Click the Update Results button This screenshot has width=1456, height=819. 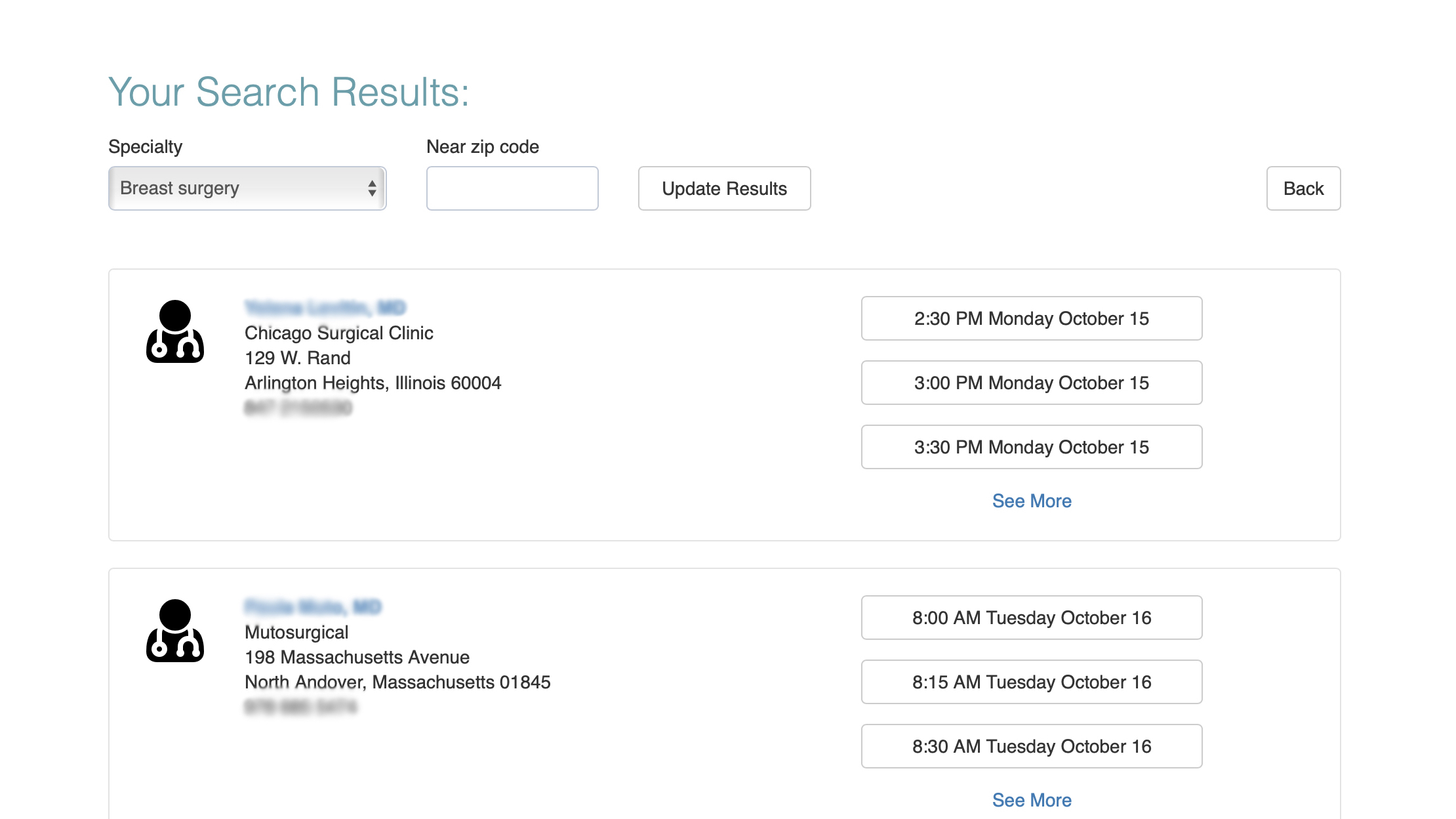725,188
